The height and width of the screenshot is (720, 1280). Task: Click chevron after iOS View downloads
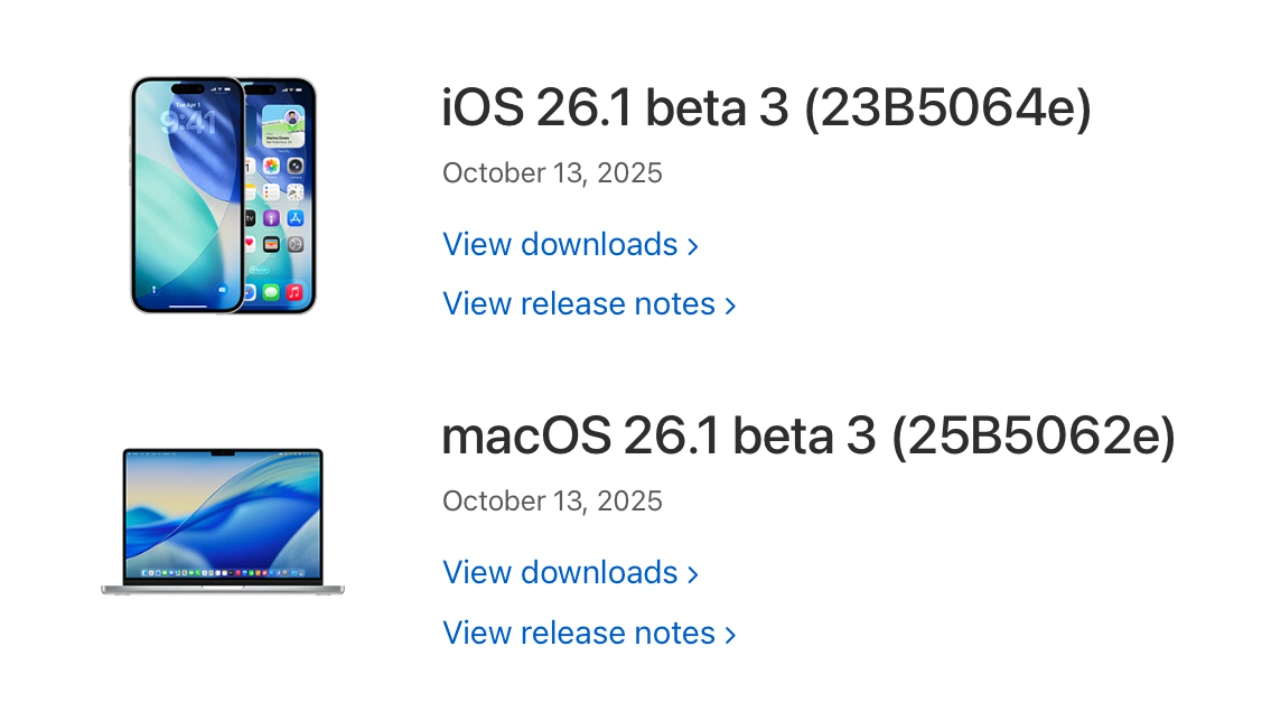[x=693, y=247]
